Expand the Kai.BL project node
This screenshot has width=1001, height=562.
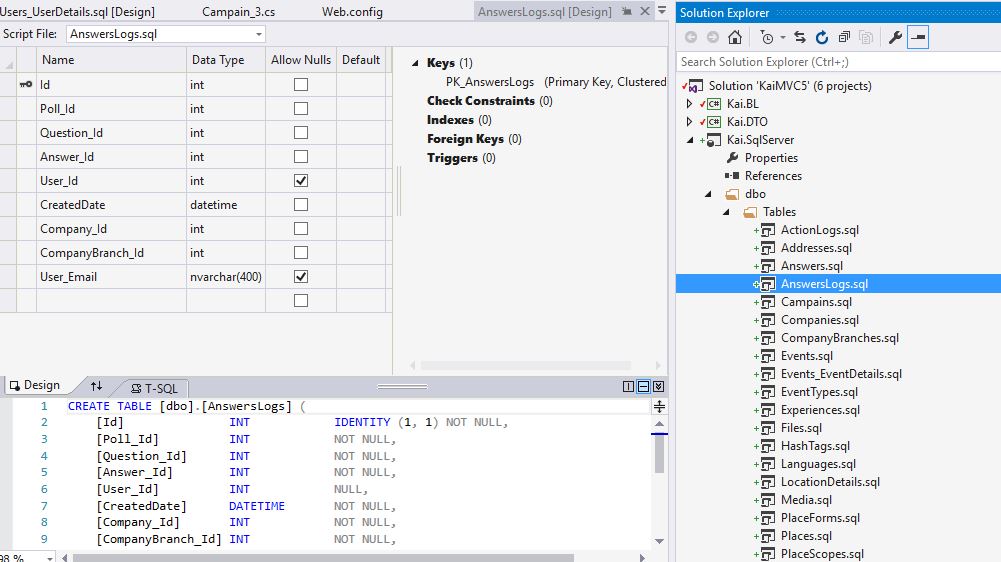pos(689,103)
